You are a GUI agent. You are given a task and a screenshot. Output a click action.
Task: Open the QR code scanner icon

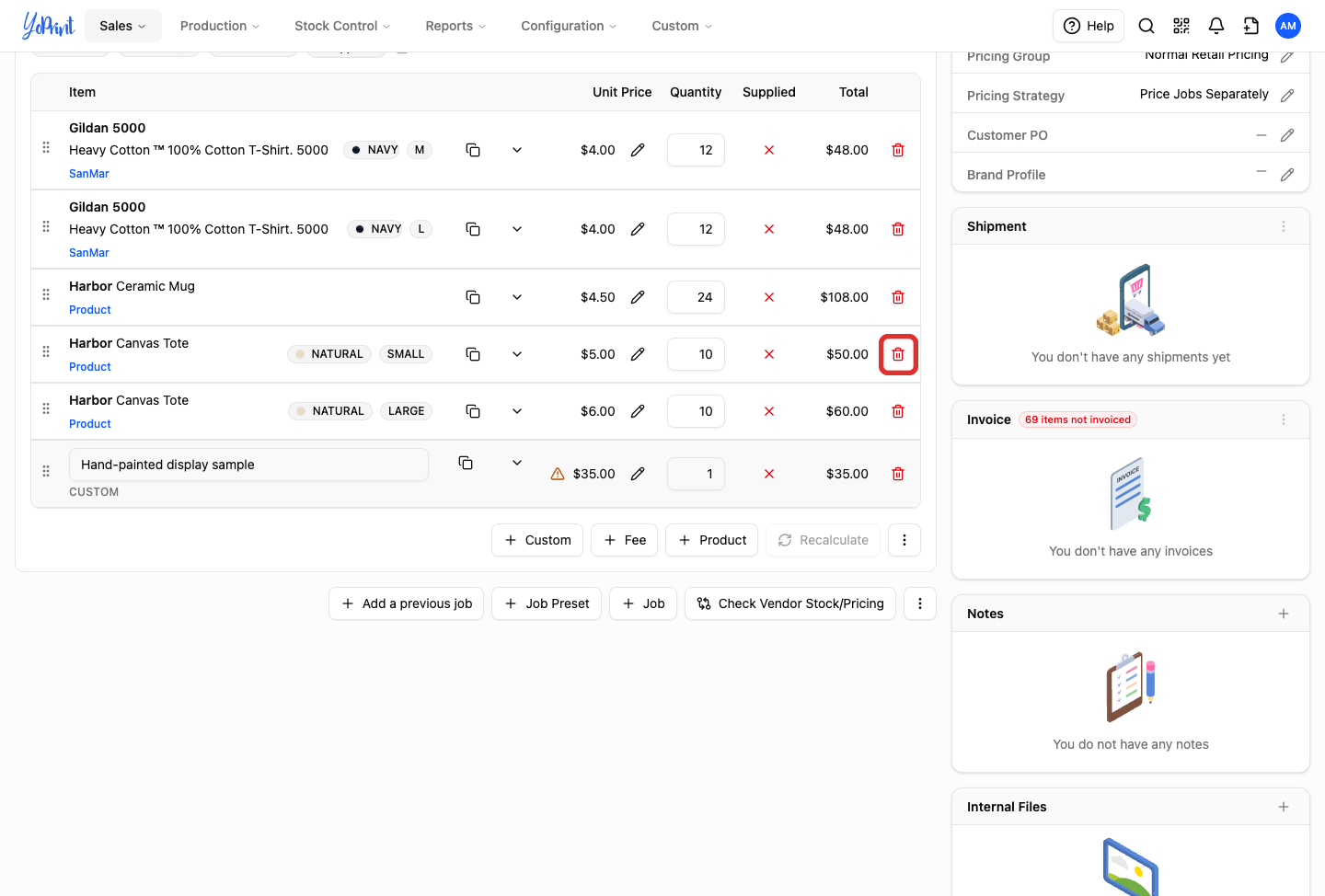1181,26
